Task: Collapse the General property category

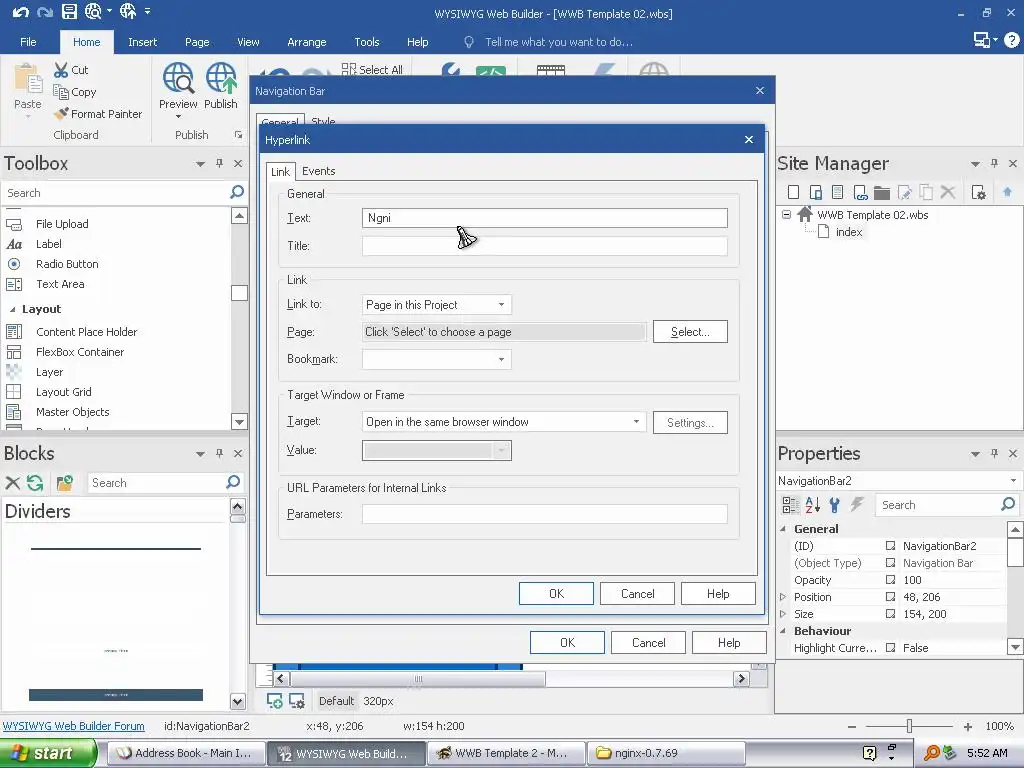Action: coord(782,528)
